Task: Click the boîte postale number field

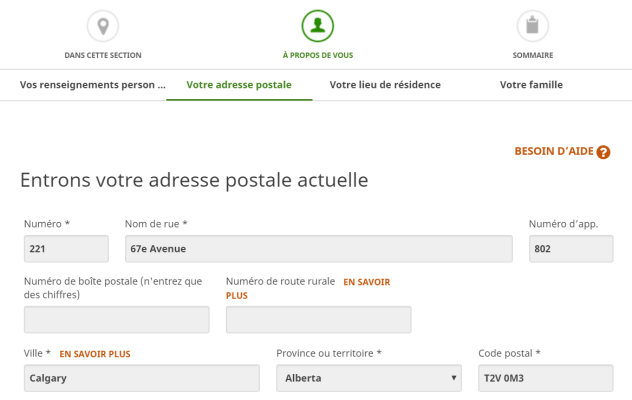Action: [116, 320]
